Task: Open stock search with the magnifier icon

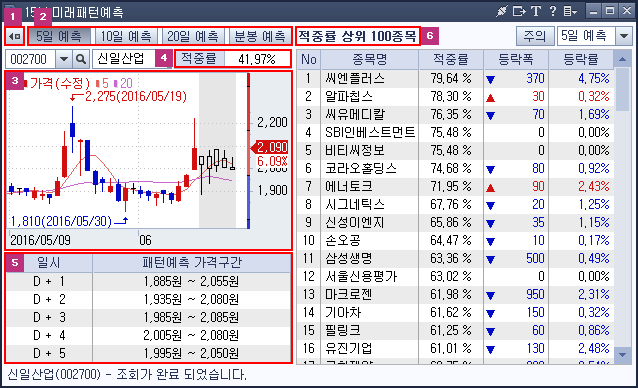Action: click(81, 59)
